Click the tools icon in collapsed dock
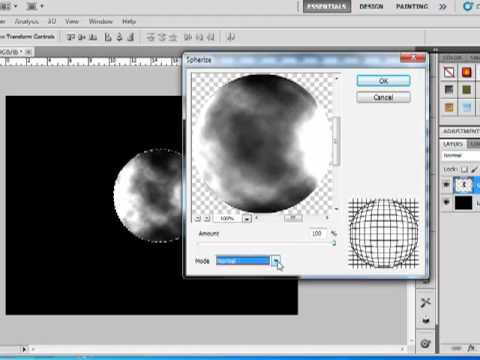 [x=426, y=302]
